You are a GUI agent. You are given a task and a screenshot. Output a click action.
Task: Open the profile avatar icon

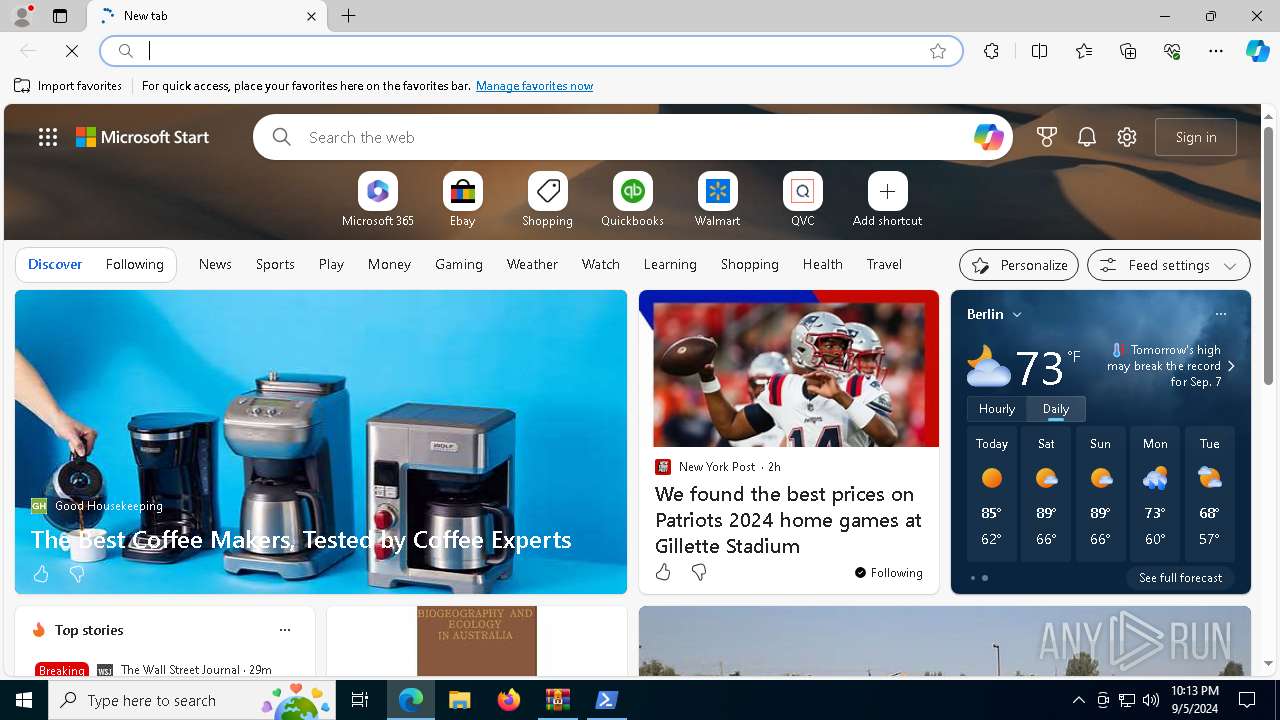tap(21, 16)
